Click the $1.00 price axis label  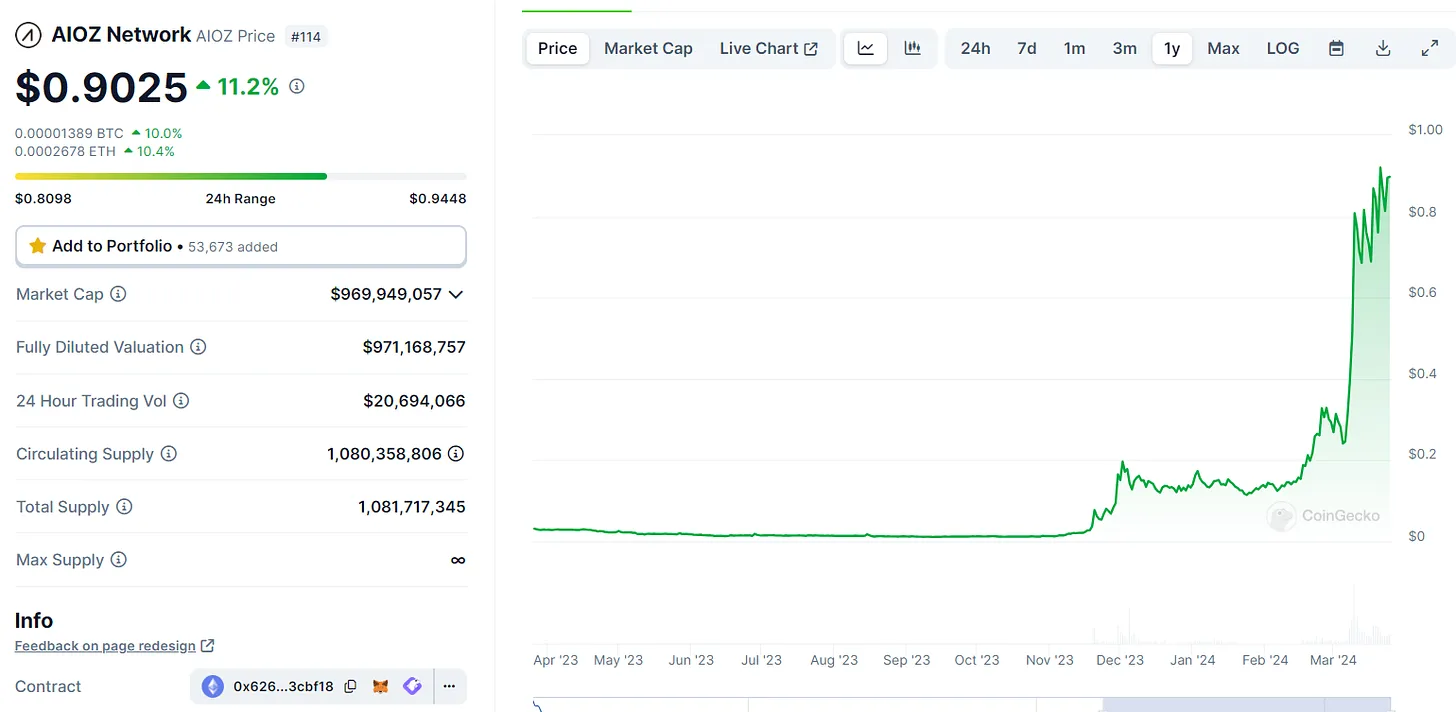1425,129
